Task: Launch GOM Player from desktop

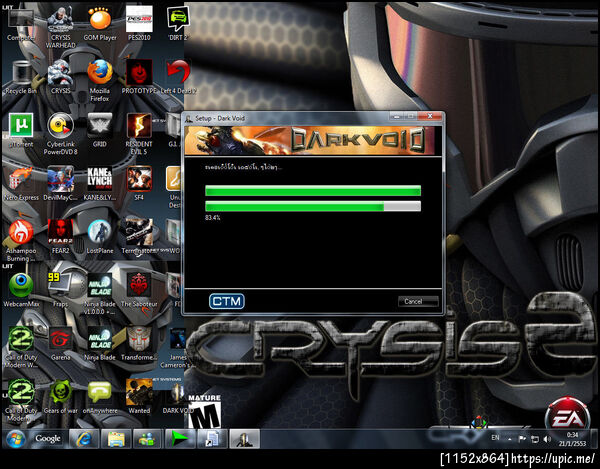Action: coord(100,23)
